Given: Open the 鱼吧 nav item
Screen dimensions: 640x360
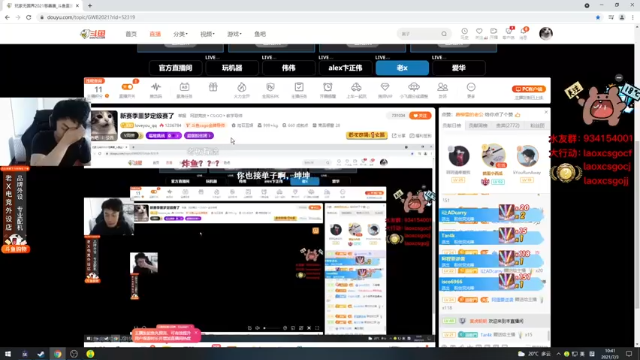Looking at the screenshot, I should (260, 34).
